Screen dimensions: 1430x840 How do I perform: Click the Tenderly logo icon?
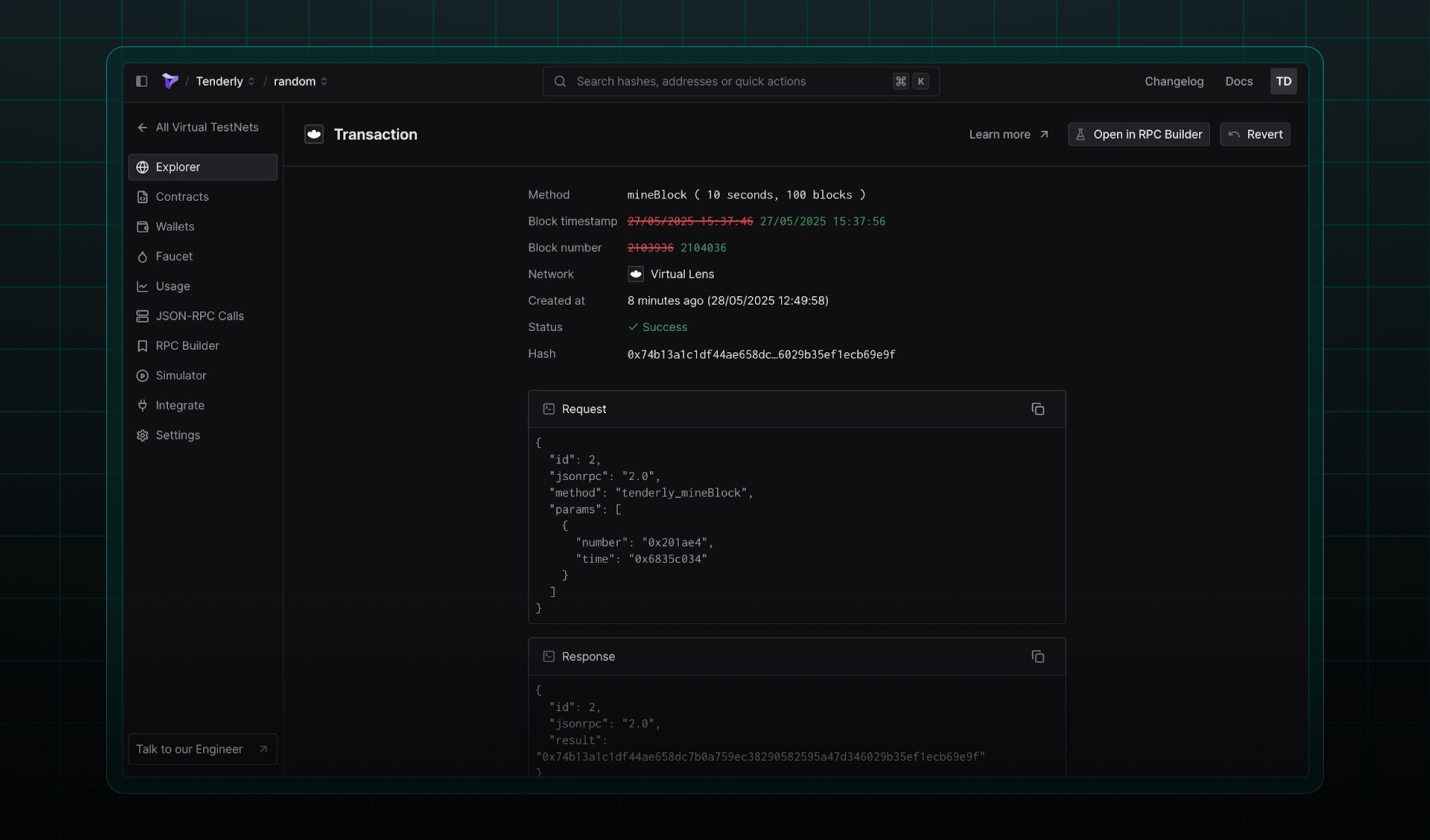[170, 81]
